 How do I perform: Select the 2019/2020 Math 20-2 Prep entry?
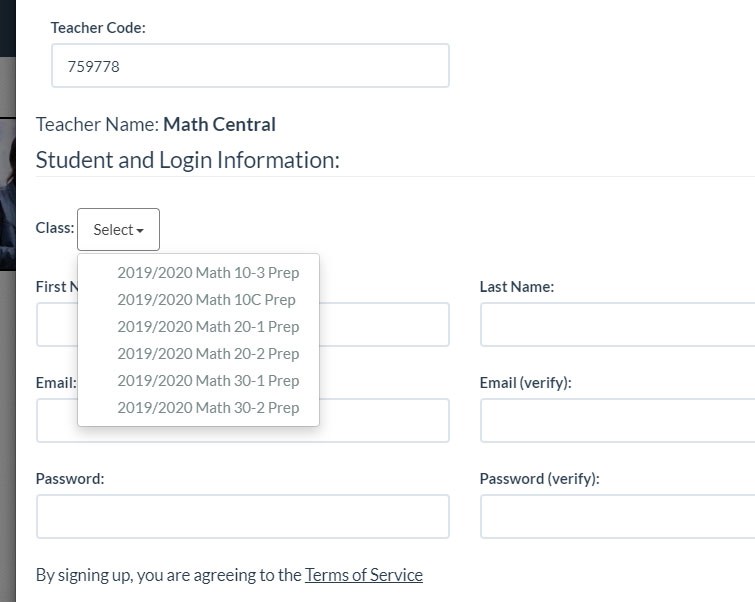point(208,353)
